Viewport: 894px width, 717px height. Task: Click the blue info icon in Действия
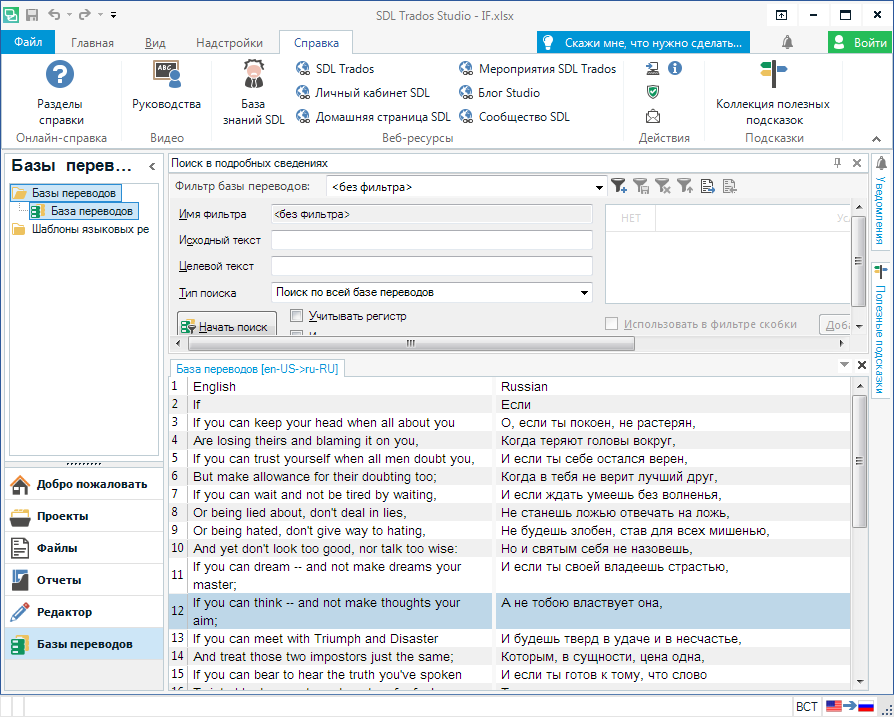675,68
